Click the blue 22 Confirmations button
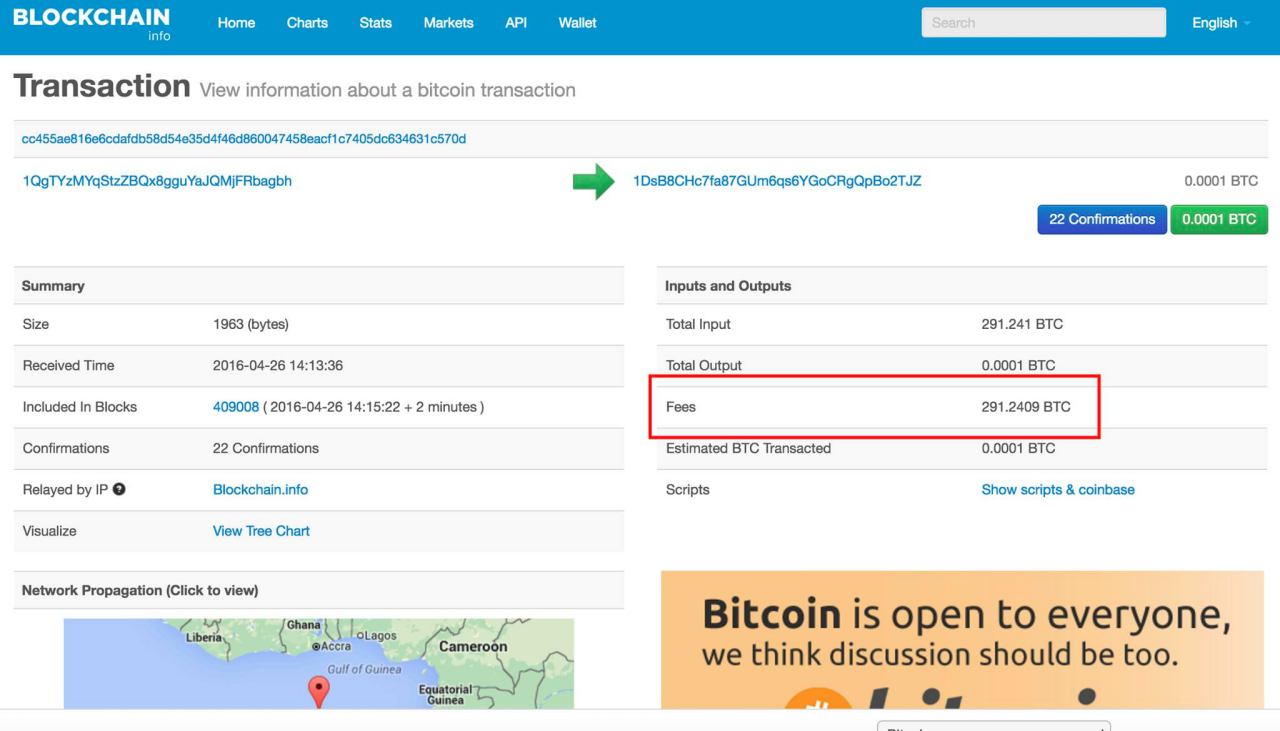This screenshot has width=1280, height=731. [x=1102, y=220]
